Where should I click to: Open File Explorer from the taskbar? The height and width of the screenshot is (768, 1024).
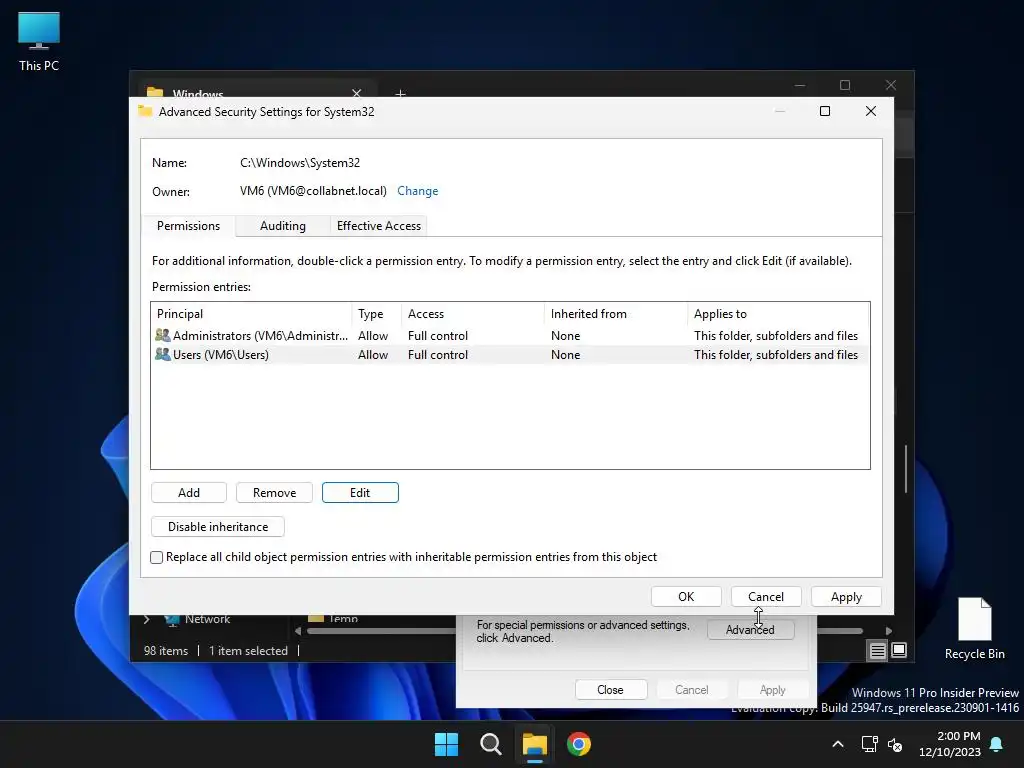pyautogui.click(x=534, y=744)
